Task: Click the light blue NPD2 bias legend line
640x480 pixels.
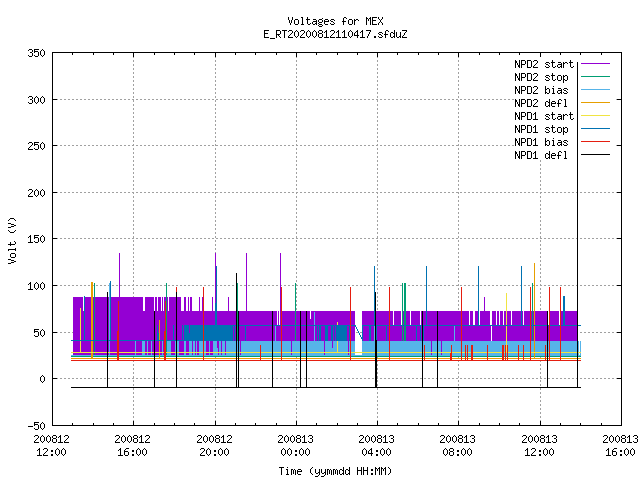Action: [595, 90]
